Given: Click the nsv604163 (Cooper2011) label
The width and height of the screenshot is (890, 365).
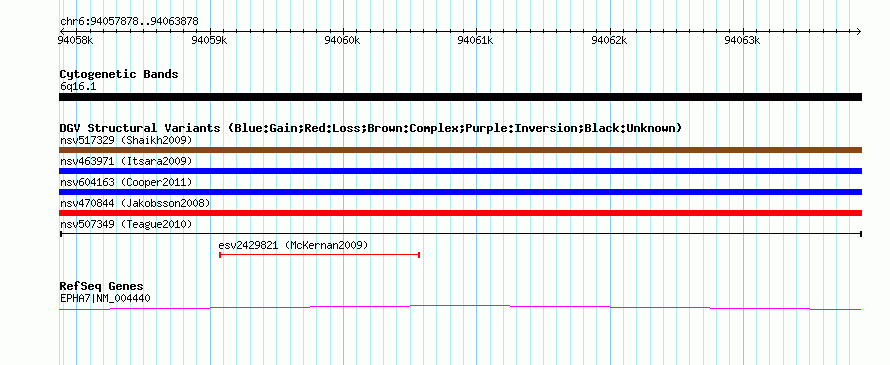Looking at the screenshot, I should 126,182.
